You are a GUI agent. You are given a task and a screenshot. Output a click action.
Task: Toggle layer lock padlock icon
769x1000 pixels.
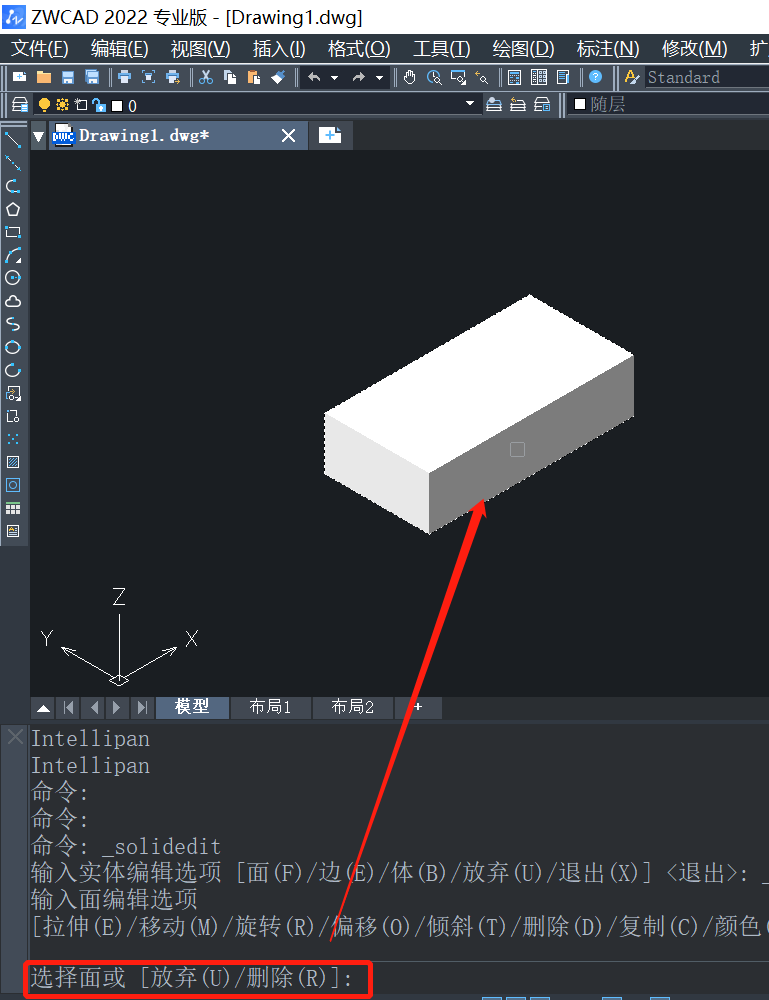98,105
